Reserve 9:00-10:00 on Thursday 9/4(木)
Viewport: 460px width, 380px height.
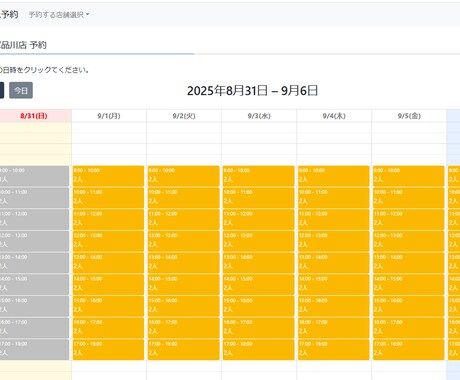pos(334,176)
